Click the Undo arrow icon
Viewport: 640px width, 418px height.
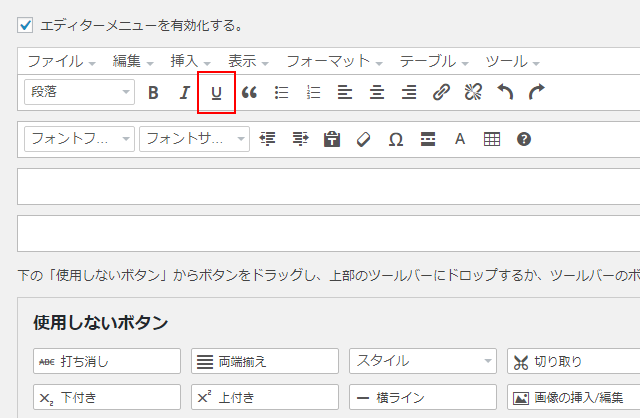point(505,92)
